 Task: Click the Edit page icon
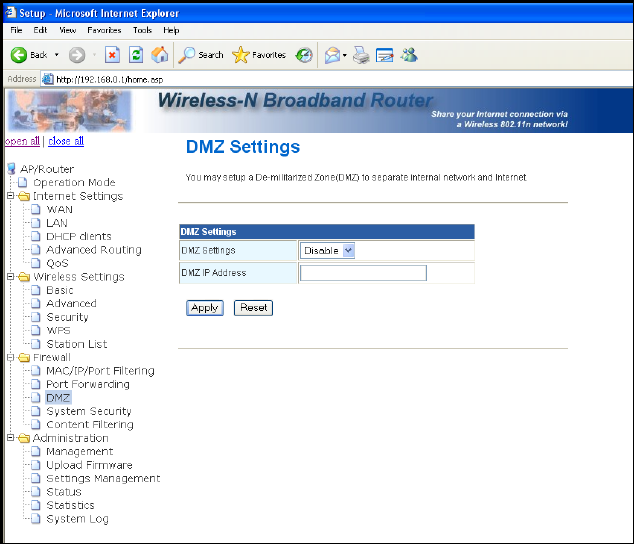[385, 55]
